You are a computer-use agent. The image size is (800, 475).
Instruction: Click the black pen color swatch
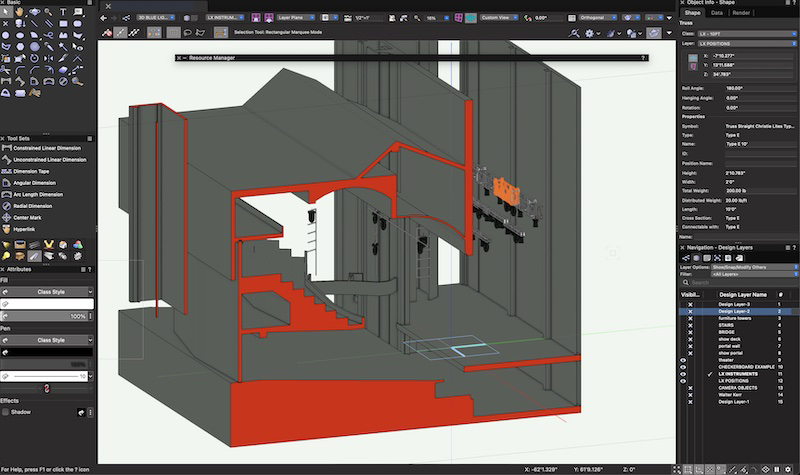click(x=47, y=352)
